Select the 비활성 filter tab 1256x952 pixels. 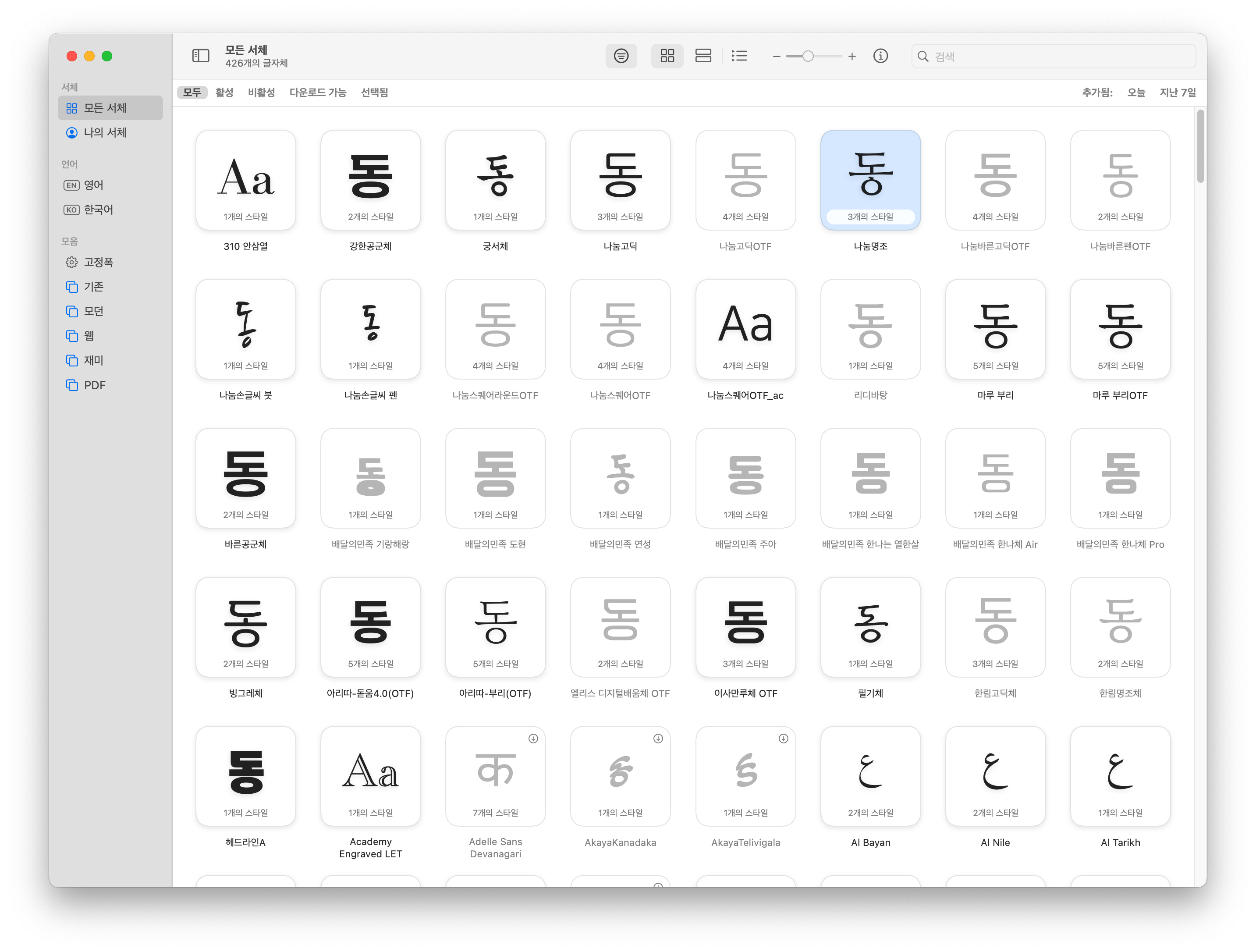click(x=261, y=92)
